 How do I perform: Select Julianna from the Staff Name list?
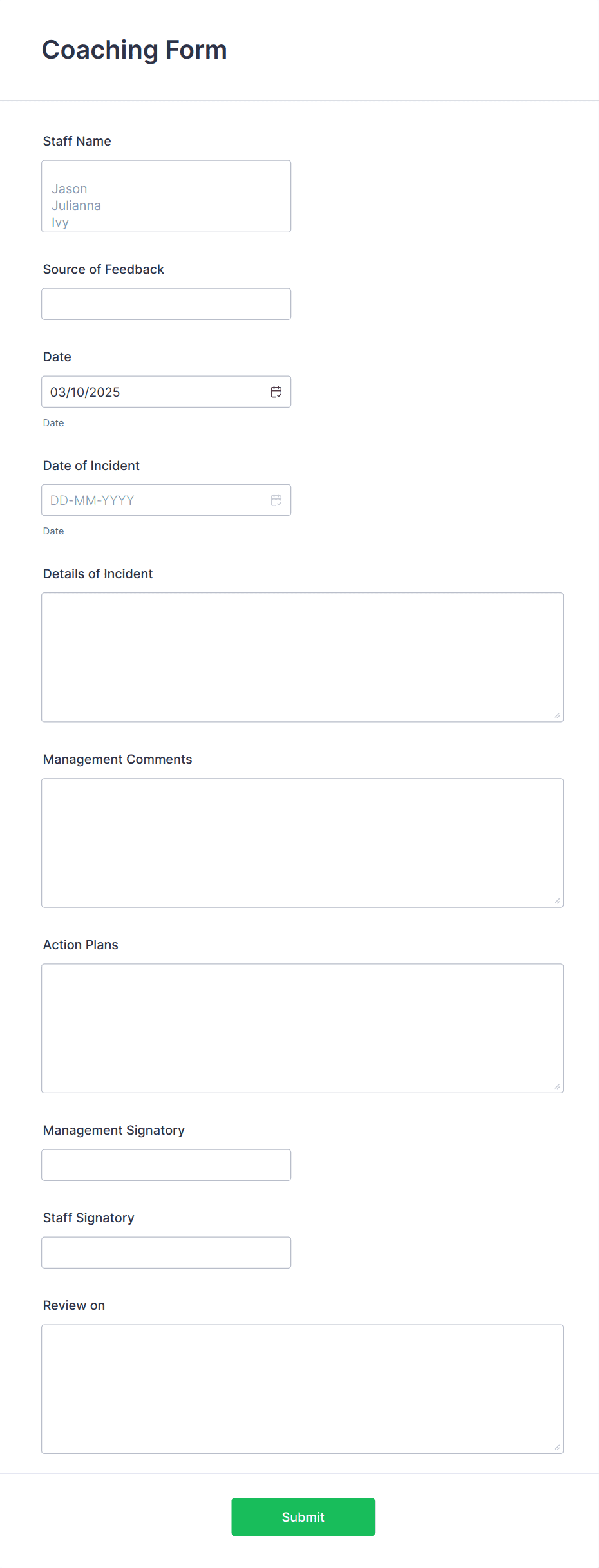click(x=76, y=205)
